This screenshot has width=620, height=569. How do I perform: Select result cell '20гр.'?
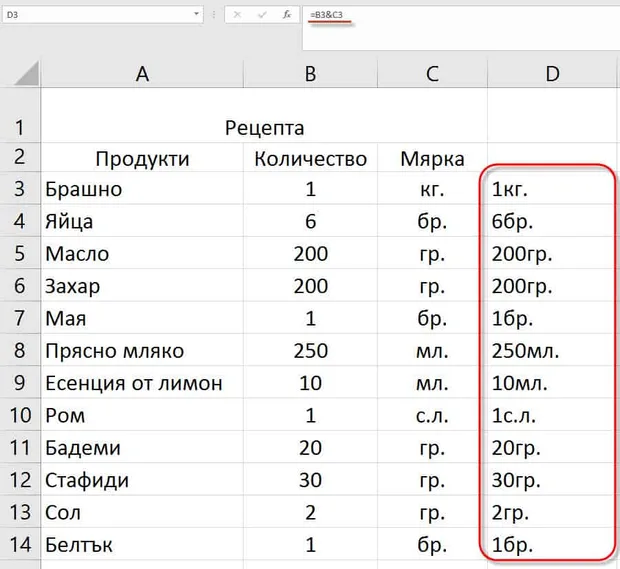click(x=552, y=447)
